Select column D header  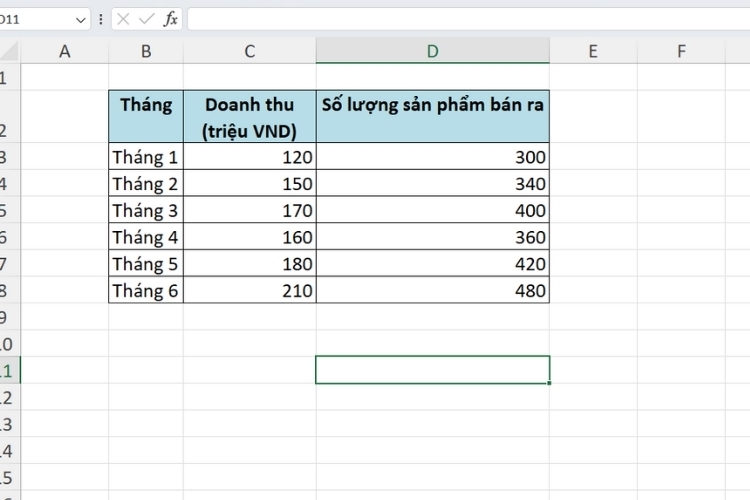432,51
